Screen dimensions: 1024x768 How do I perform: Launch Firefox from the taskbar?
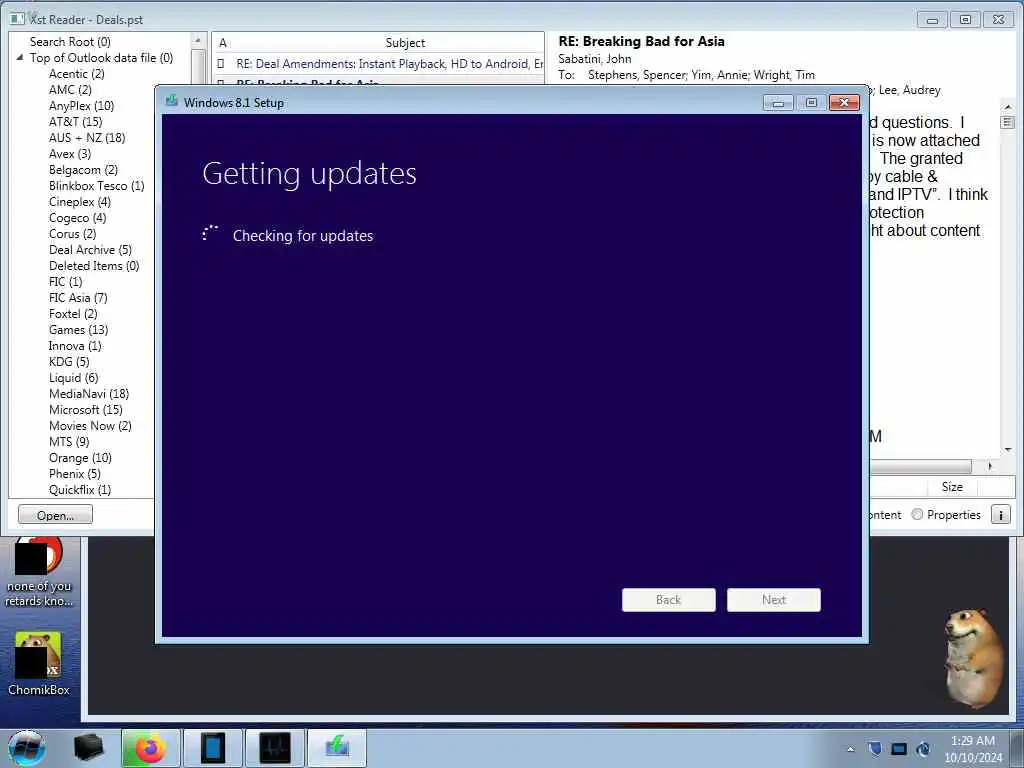150,748
